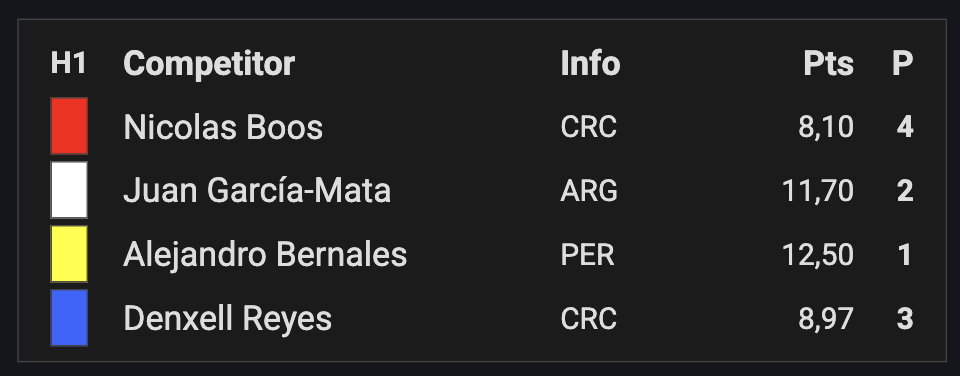The image size is (960, 376).
Task: Click the 8,10 points score
Action: click(x=826, y=127)
